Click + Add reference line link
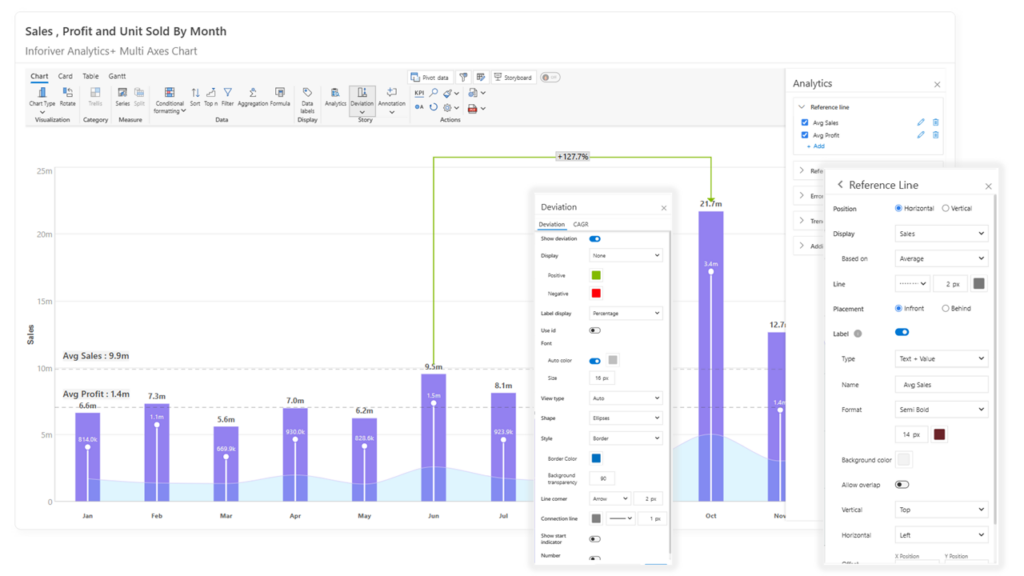 816,146
